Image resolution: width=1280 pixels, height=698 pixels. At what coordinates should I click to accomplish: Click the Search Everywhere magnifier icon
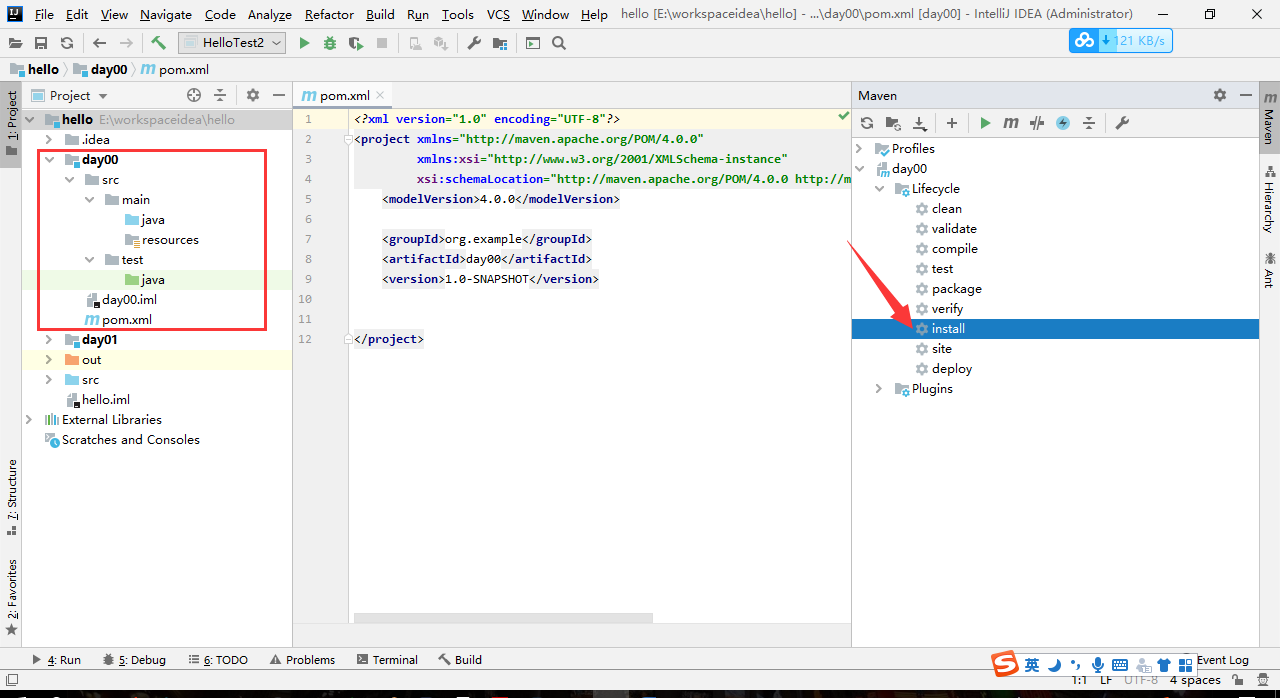pyautogui.click(x=559, y=43)
